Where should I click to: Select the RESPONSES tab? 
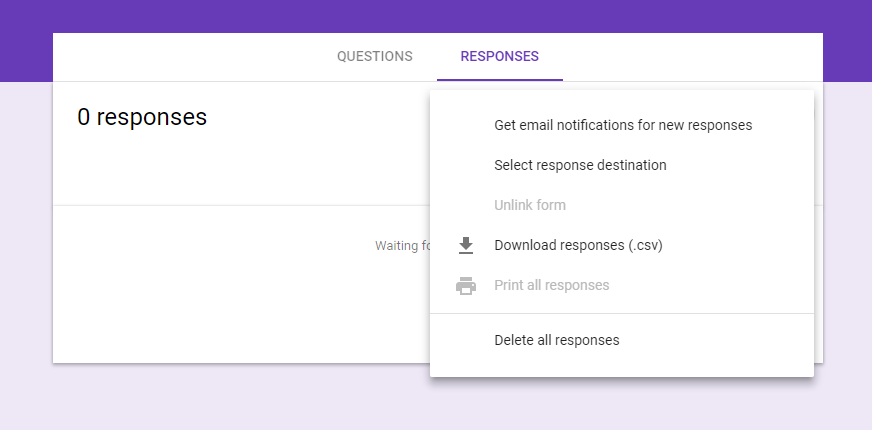tap(499, 56)
